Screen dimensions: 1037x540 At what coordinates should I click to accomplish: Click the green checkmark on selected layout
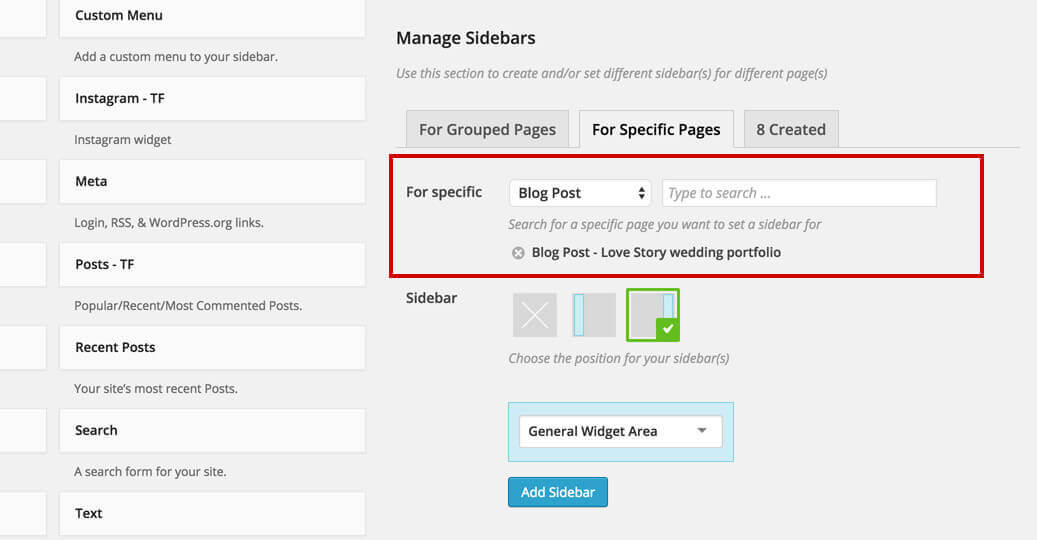tap(668, 329)
